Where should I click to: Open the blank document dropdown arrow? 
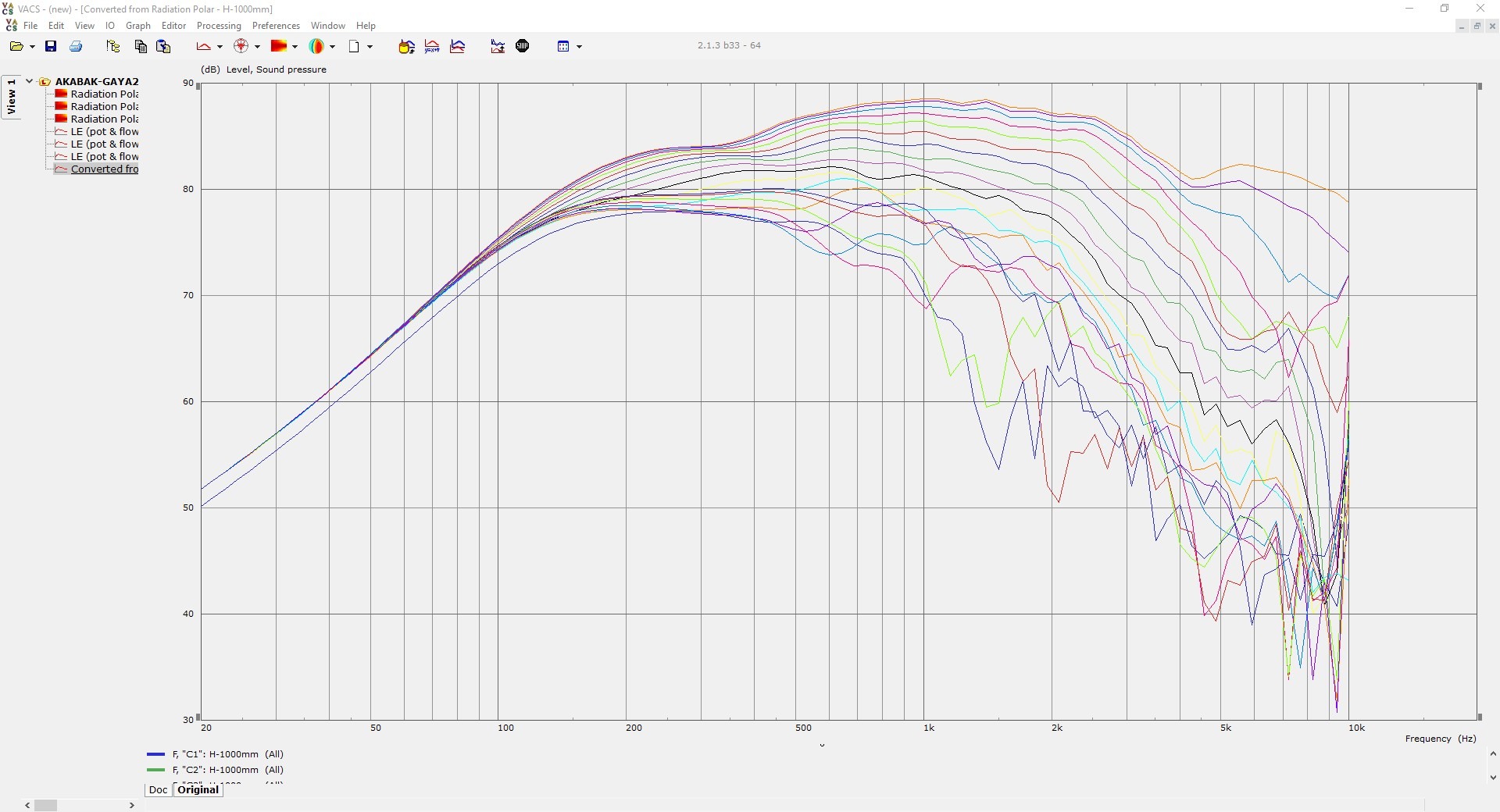tap(370, 47)
